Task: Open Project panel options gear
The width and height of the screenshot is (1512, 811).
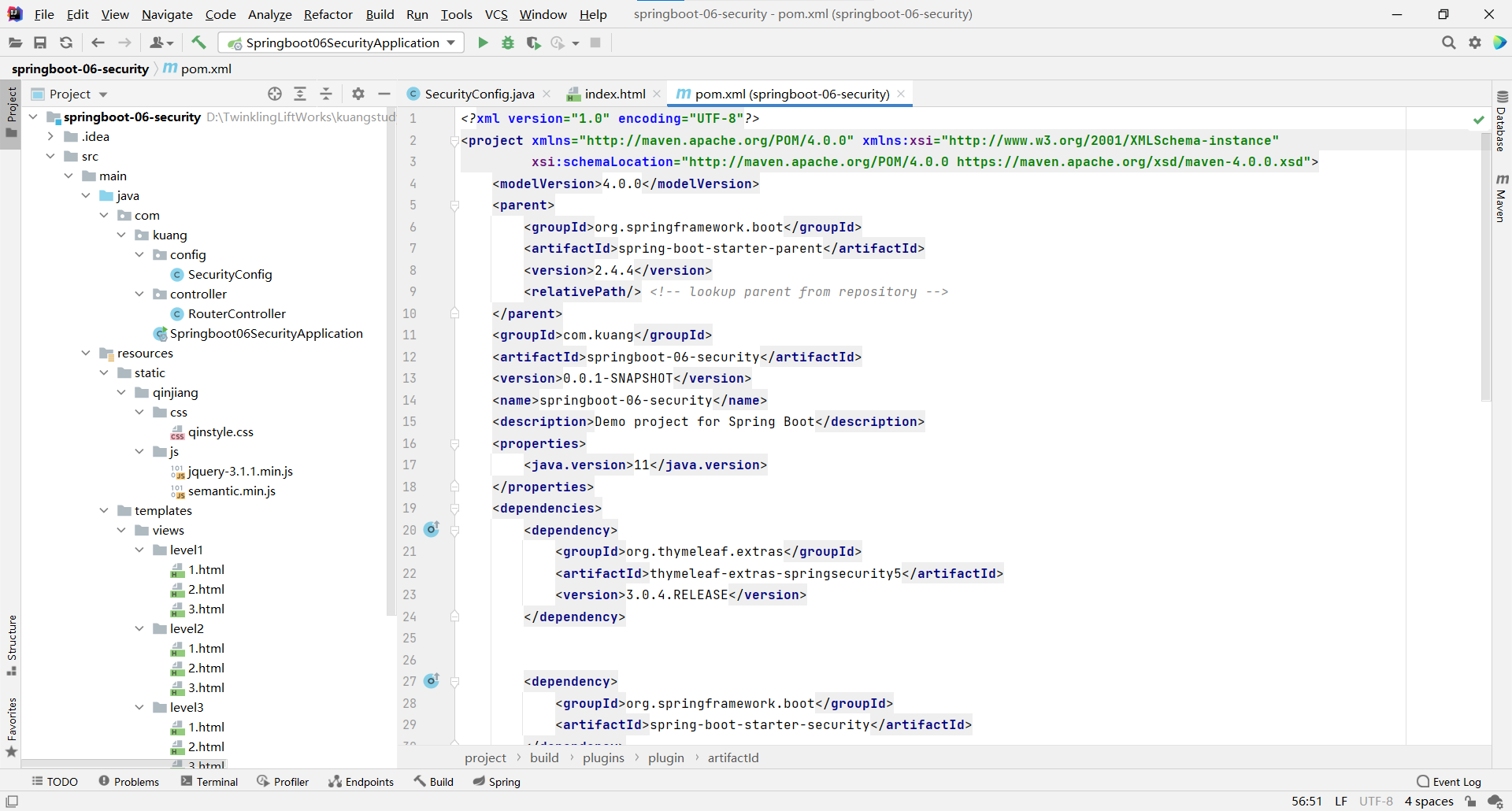Action: tap(358, 94)
